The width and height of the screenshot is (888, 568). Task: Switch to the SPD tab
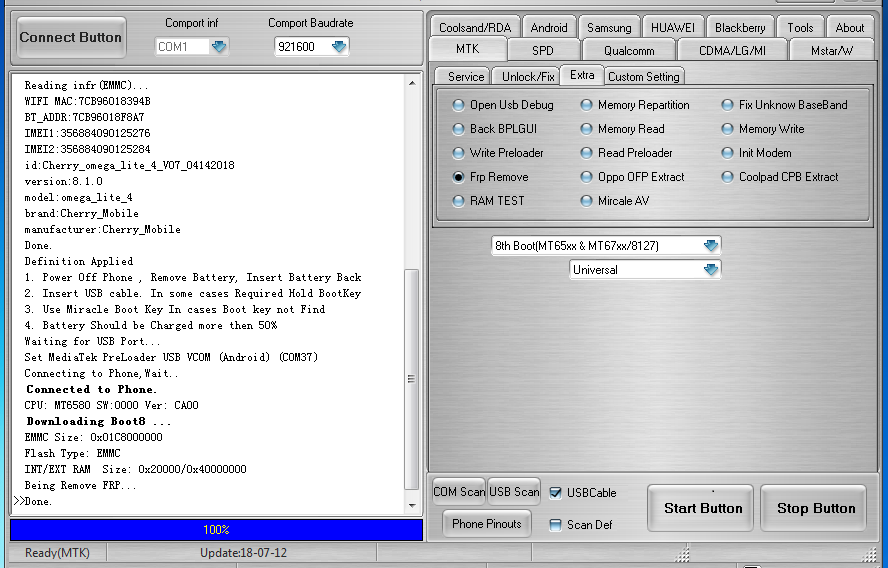[x=543, y=50]
